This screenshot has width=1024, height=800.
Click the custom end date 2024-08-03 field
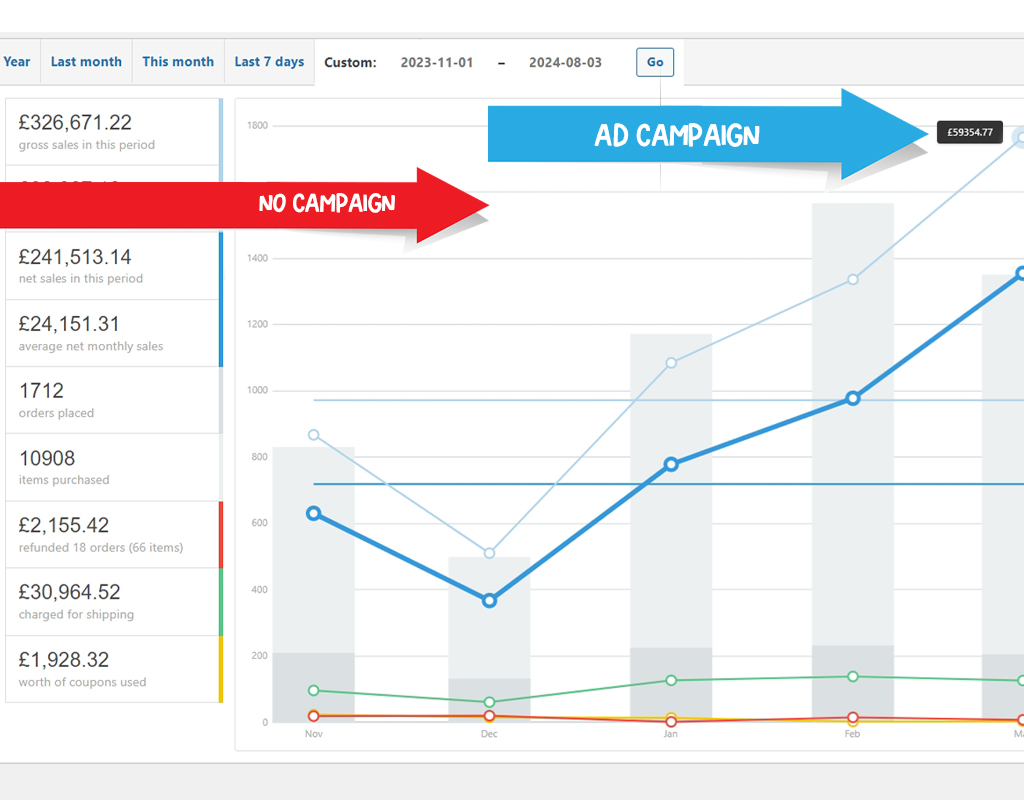pyautogui.click(x=565, y=62)
